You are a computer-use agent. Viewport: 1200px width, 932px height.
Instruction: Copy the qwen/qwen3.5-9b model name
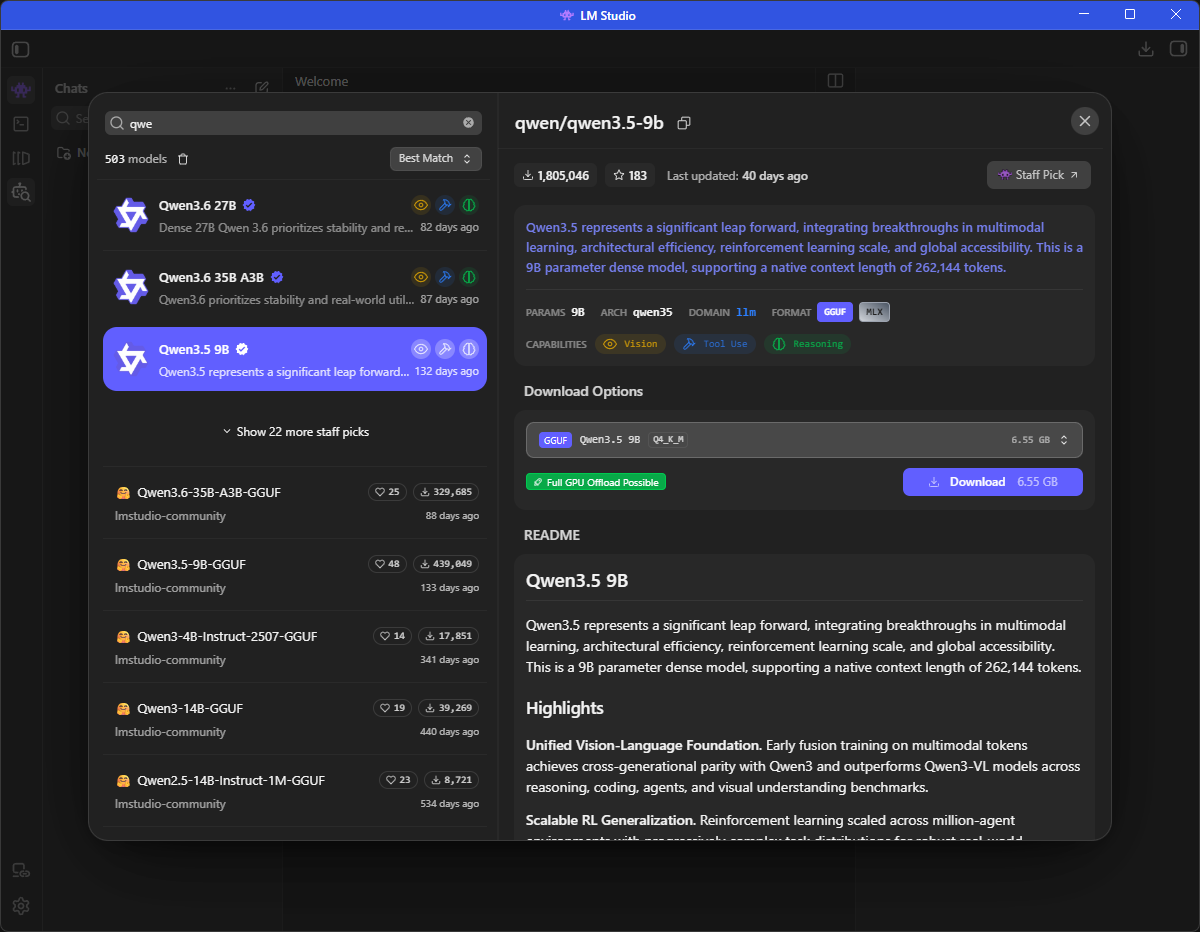[684, 123]
